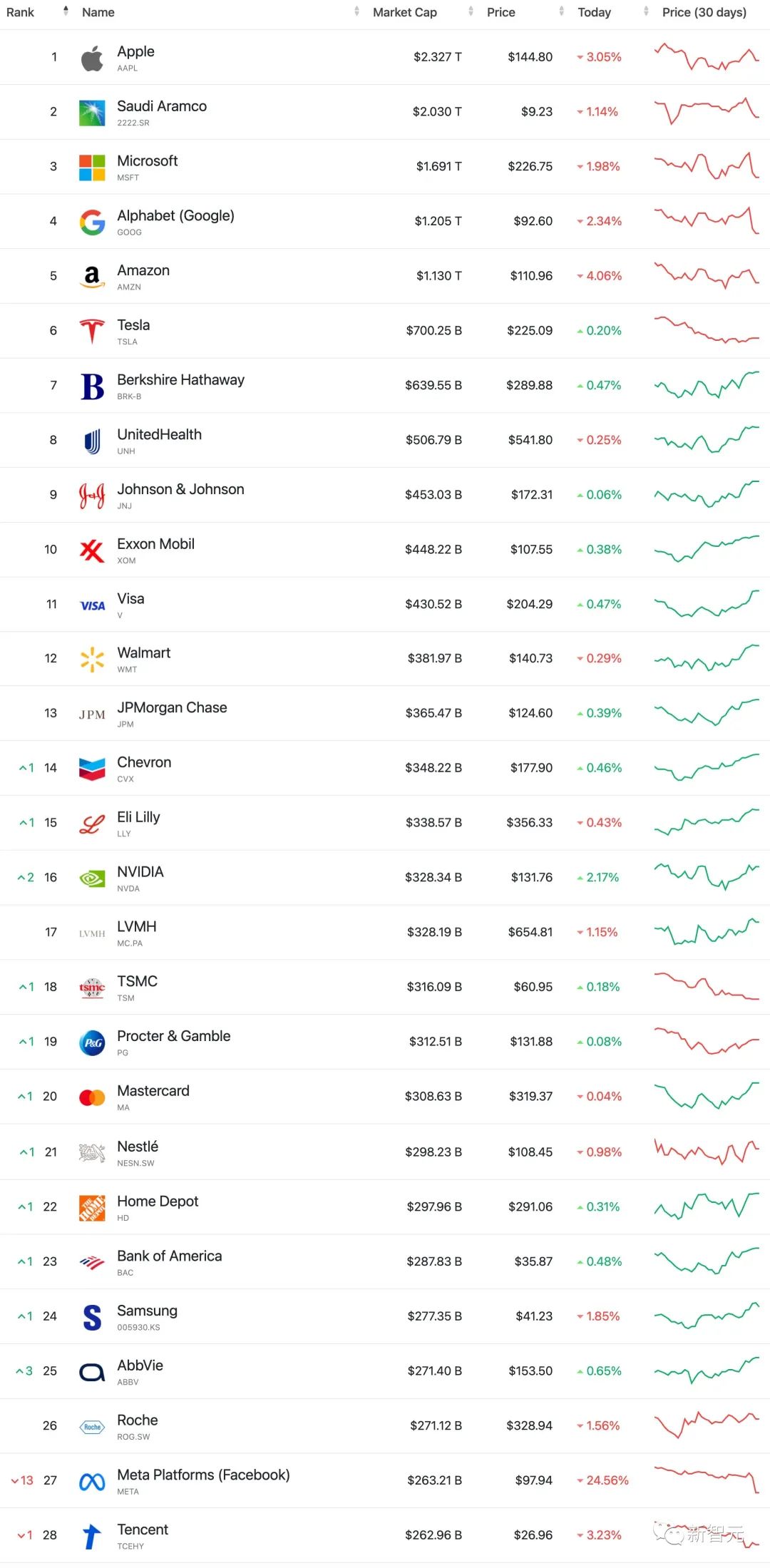Open the NVIDIA logo icon
Image resolution: width=770 pixels, height=1568 pixels.
coord(92,878)
